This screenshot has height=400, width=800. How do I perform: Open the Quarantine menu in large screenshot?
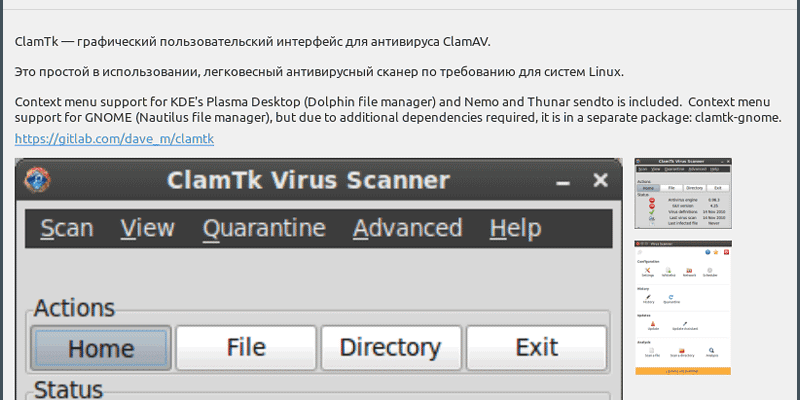(264, 228)
